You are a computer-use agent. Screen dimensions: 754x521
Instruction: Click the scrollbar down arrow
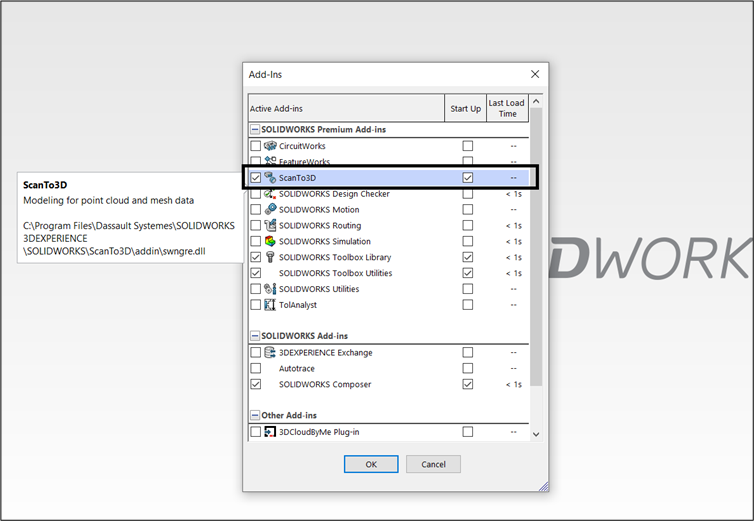point(535,434)
